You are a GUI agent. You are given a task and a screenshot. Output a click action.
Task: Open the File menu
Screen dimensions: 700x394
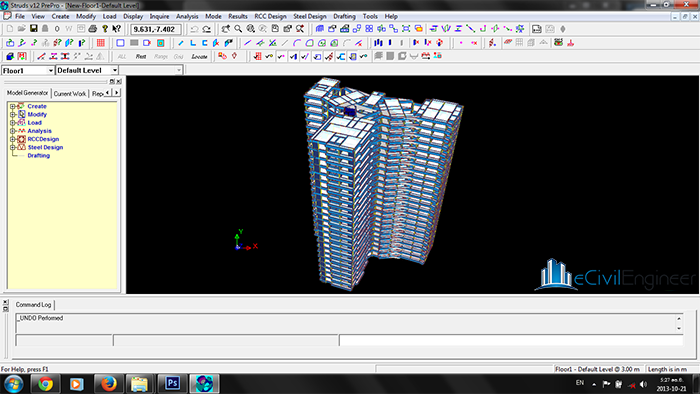[20, 17]
